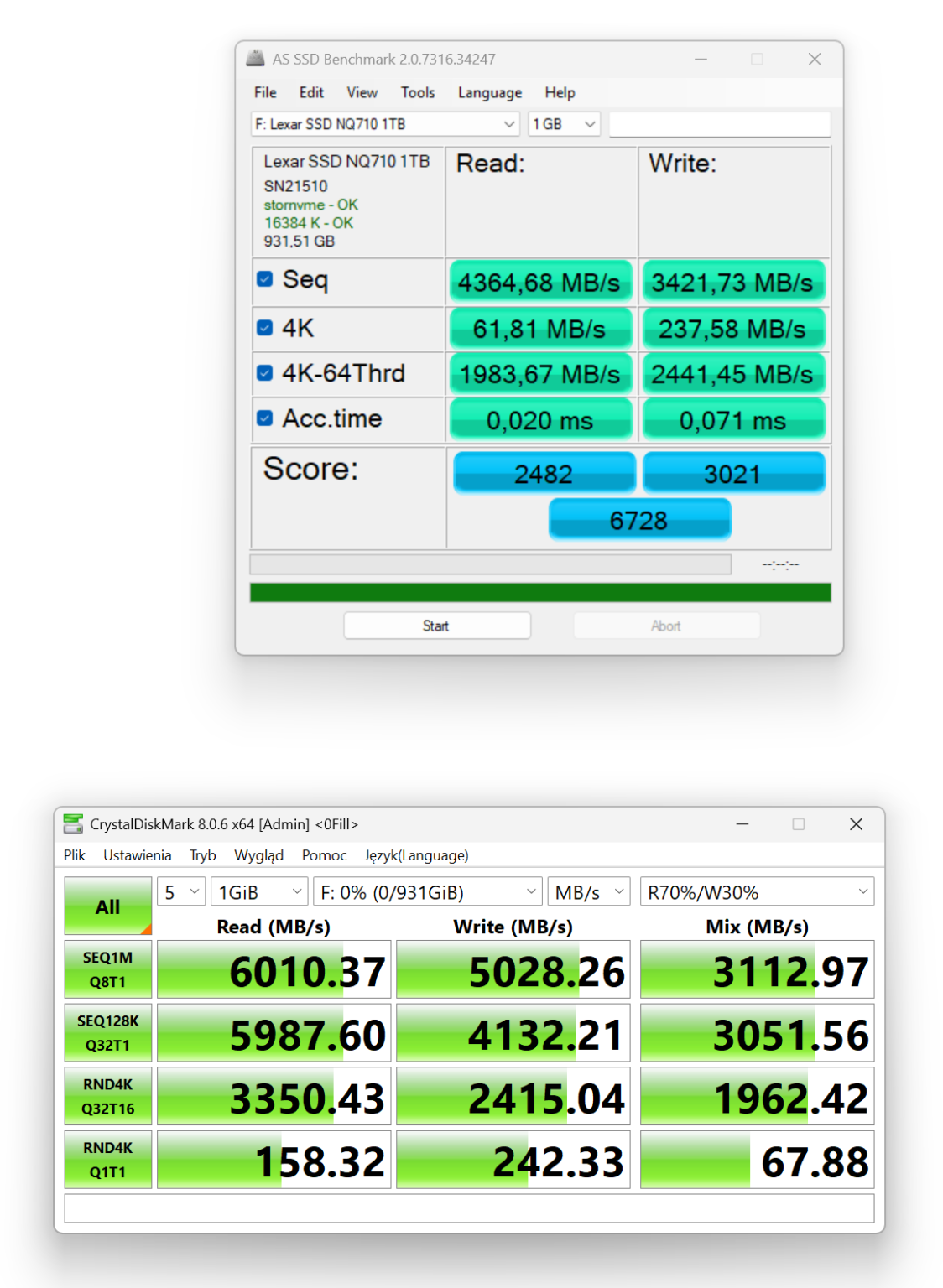Run all tests with the All button
This screenshot has height=1288, width=943.
click(107, 906)
